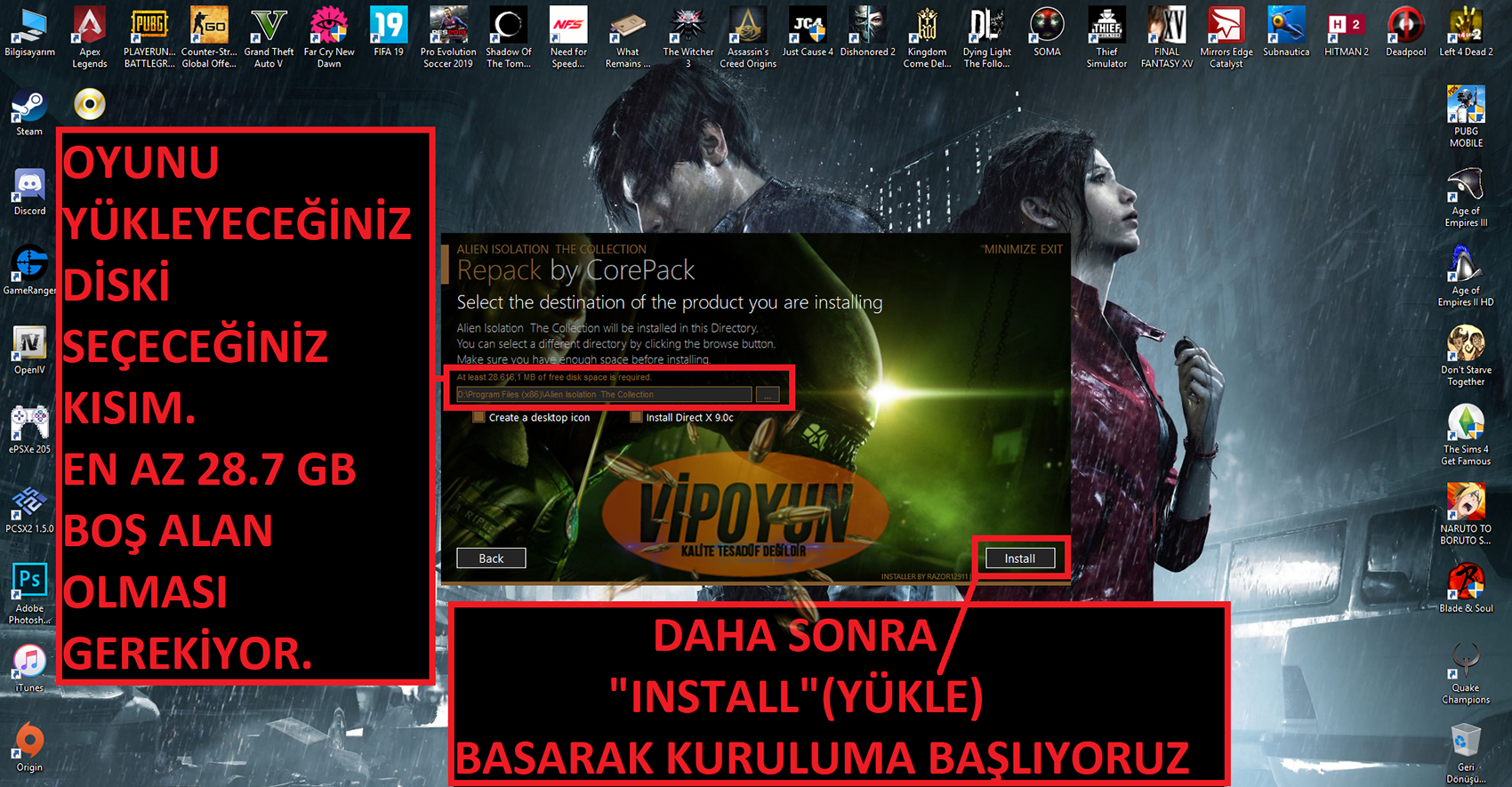Open Deadpool desktop icon
The height and width of the screenshot is (787, 1512).
1406,33
